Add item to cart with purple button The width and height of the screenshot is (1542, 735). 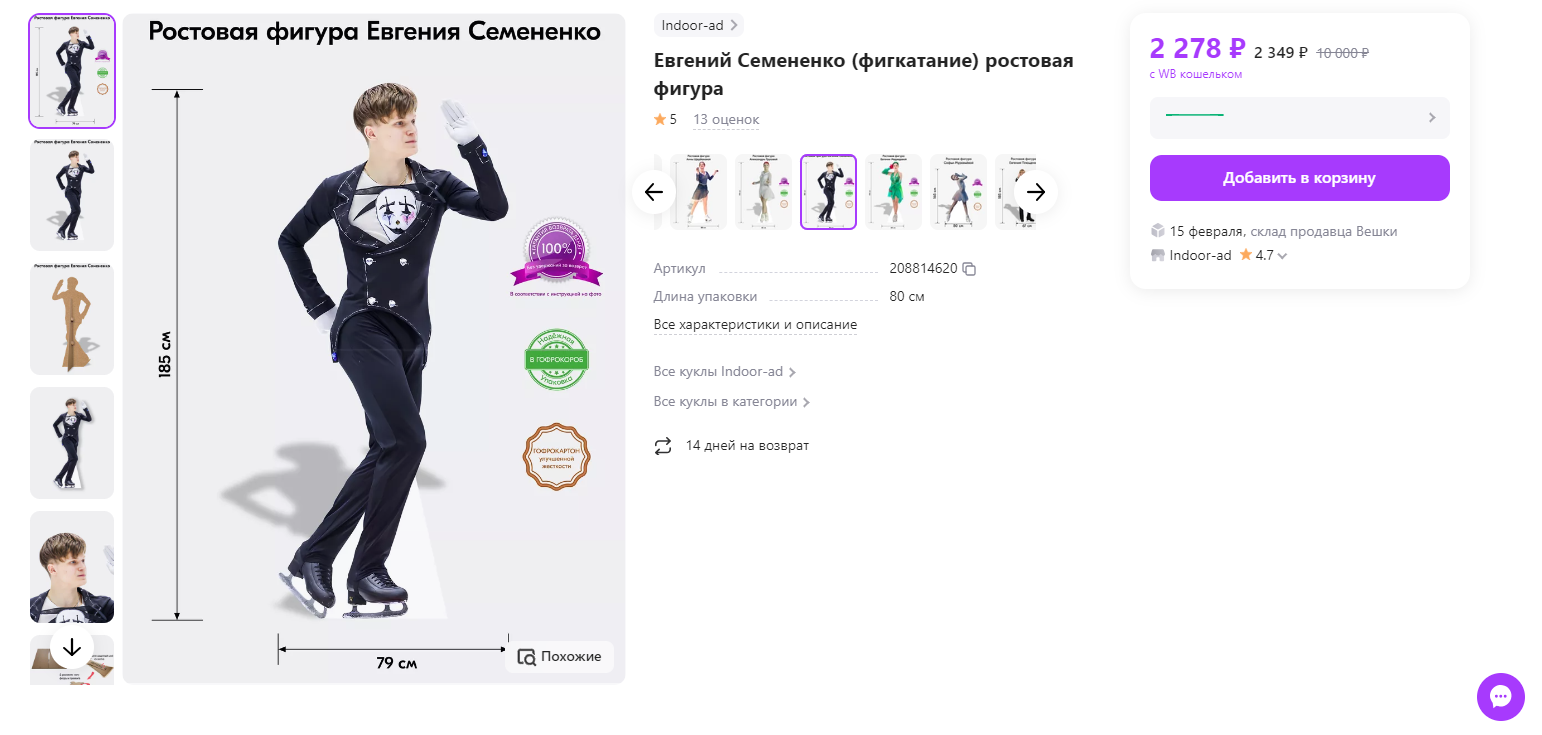(x=1299, y=178)
